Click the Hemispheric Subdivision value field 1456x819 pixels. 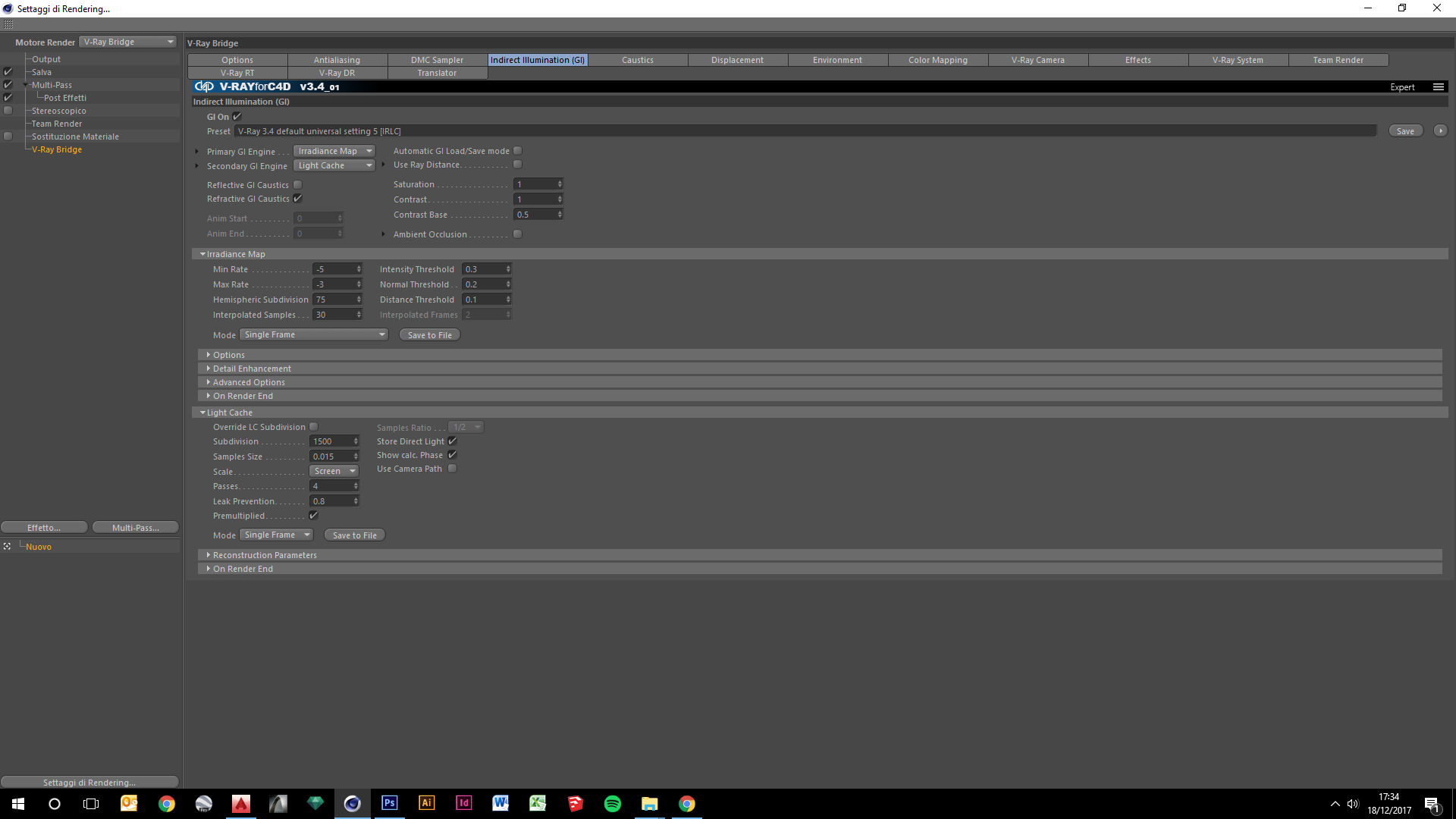[x=334, y=300]
